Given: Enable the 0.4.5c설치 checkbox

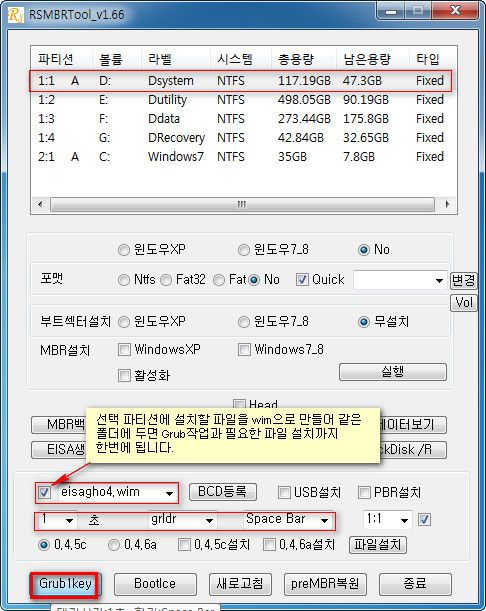Looking at the screenshot, I should (x=184, y=545).
